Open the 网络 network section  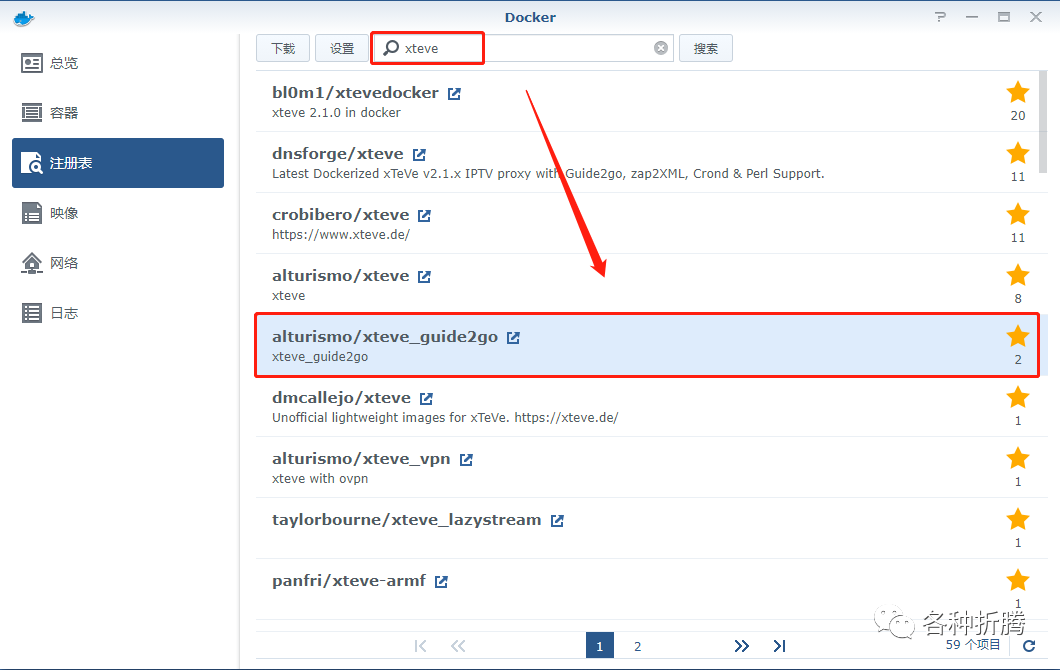[x=118, y=263]
